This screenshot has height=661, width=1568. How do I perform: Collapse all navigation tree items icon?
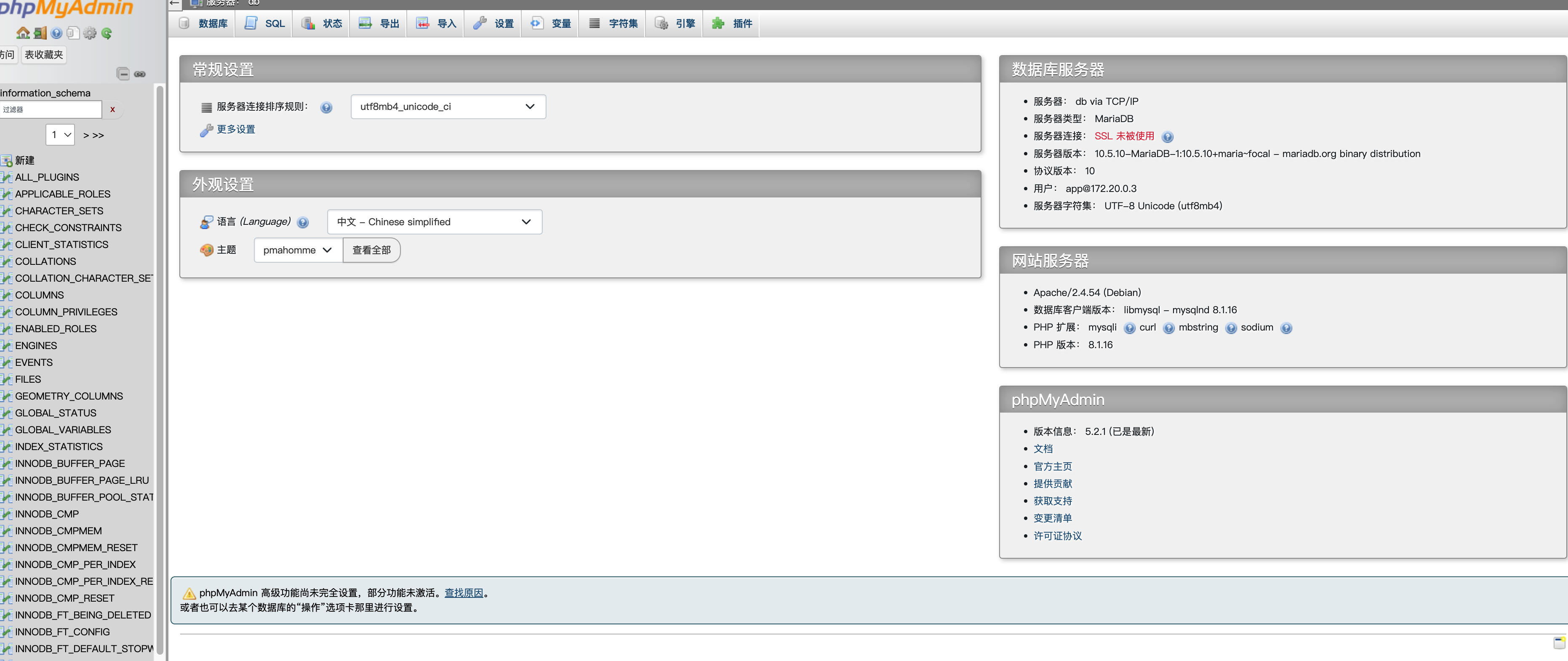tap(123, 74)
